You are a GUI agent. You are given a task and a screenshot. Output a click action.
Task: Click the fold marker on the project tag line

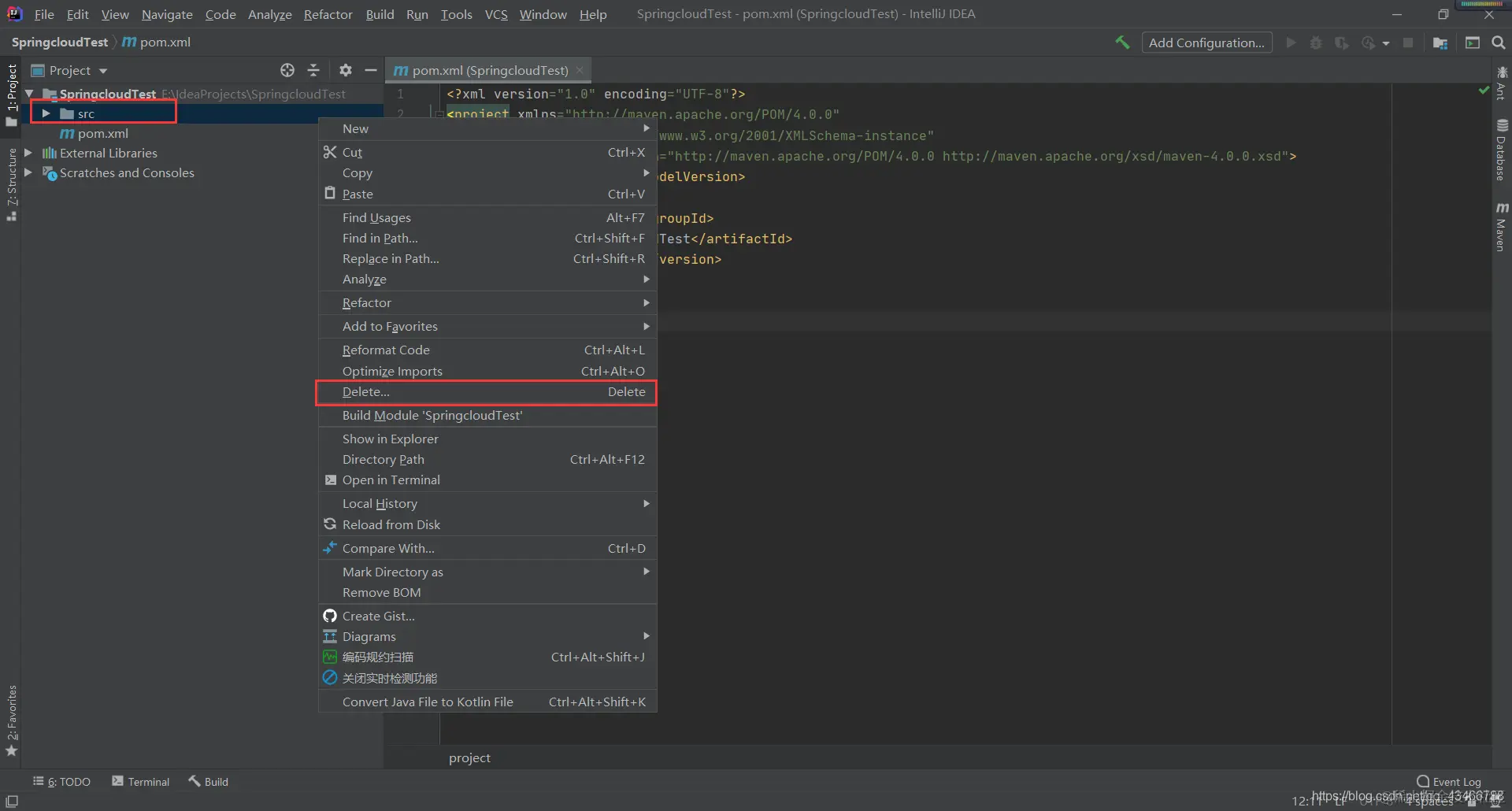pyautogui.click(x=439, y=114)
